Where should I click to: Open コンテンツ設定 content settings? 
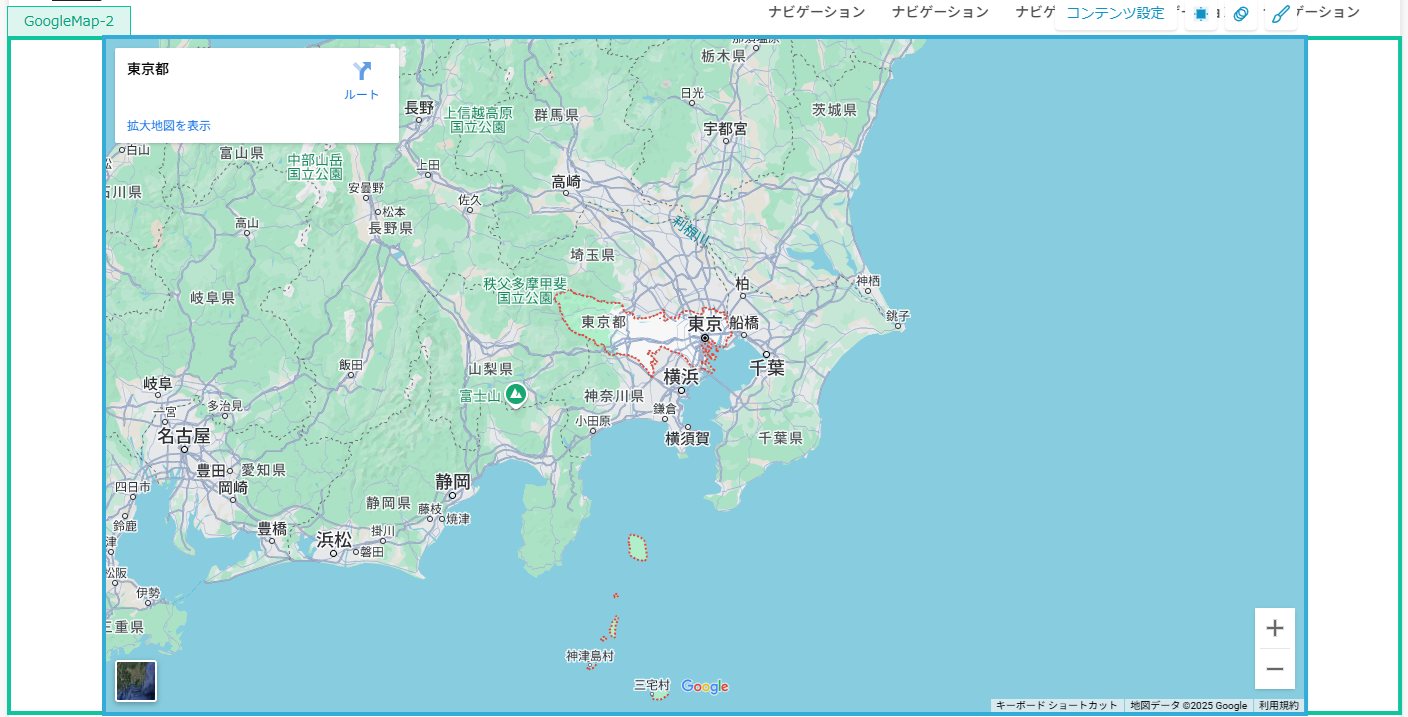click(1115, 13)
